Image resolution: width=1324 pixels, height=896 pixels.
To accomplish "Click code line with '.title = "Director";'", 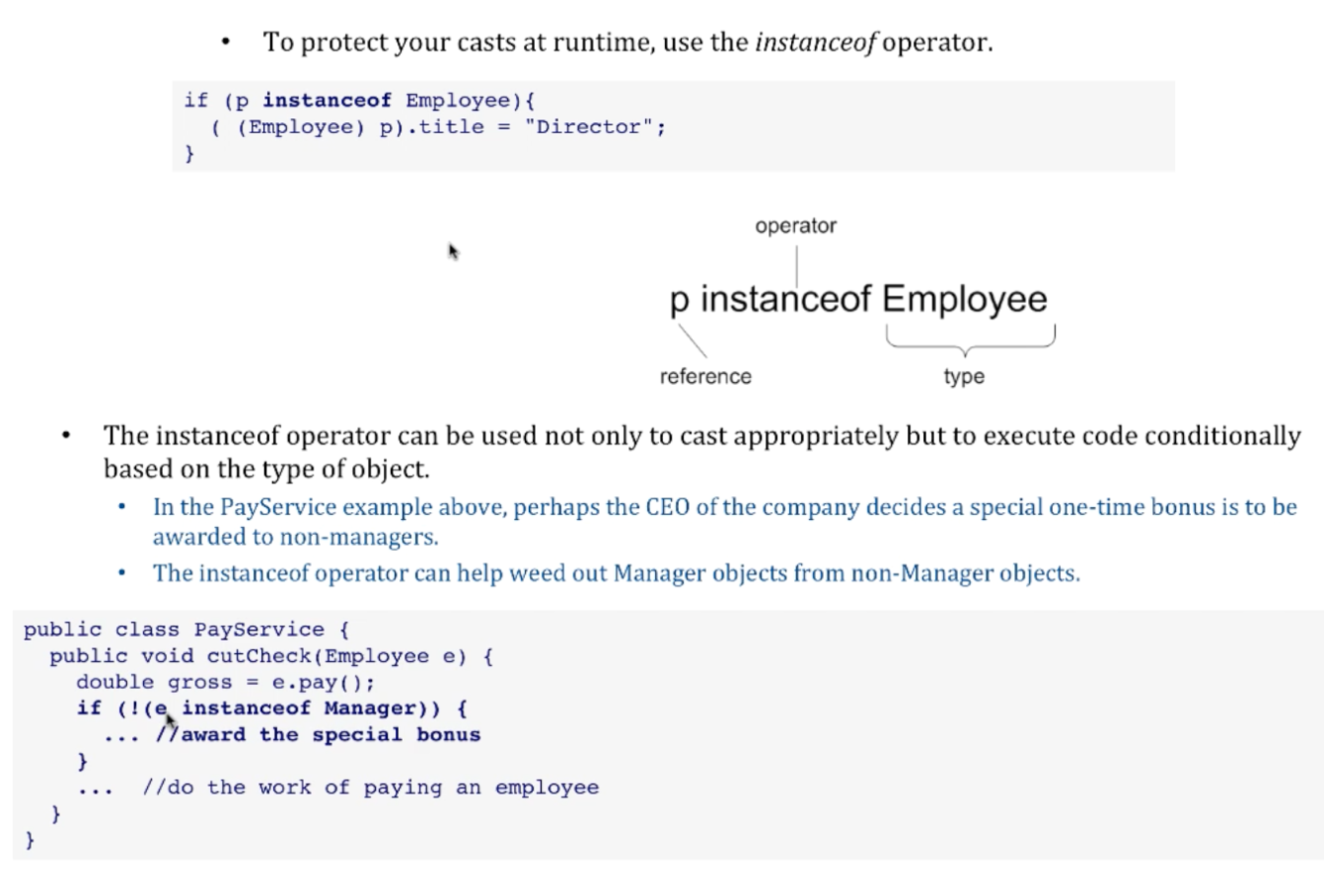I will [x=438, y=127].
